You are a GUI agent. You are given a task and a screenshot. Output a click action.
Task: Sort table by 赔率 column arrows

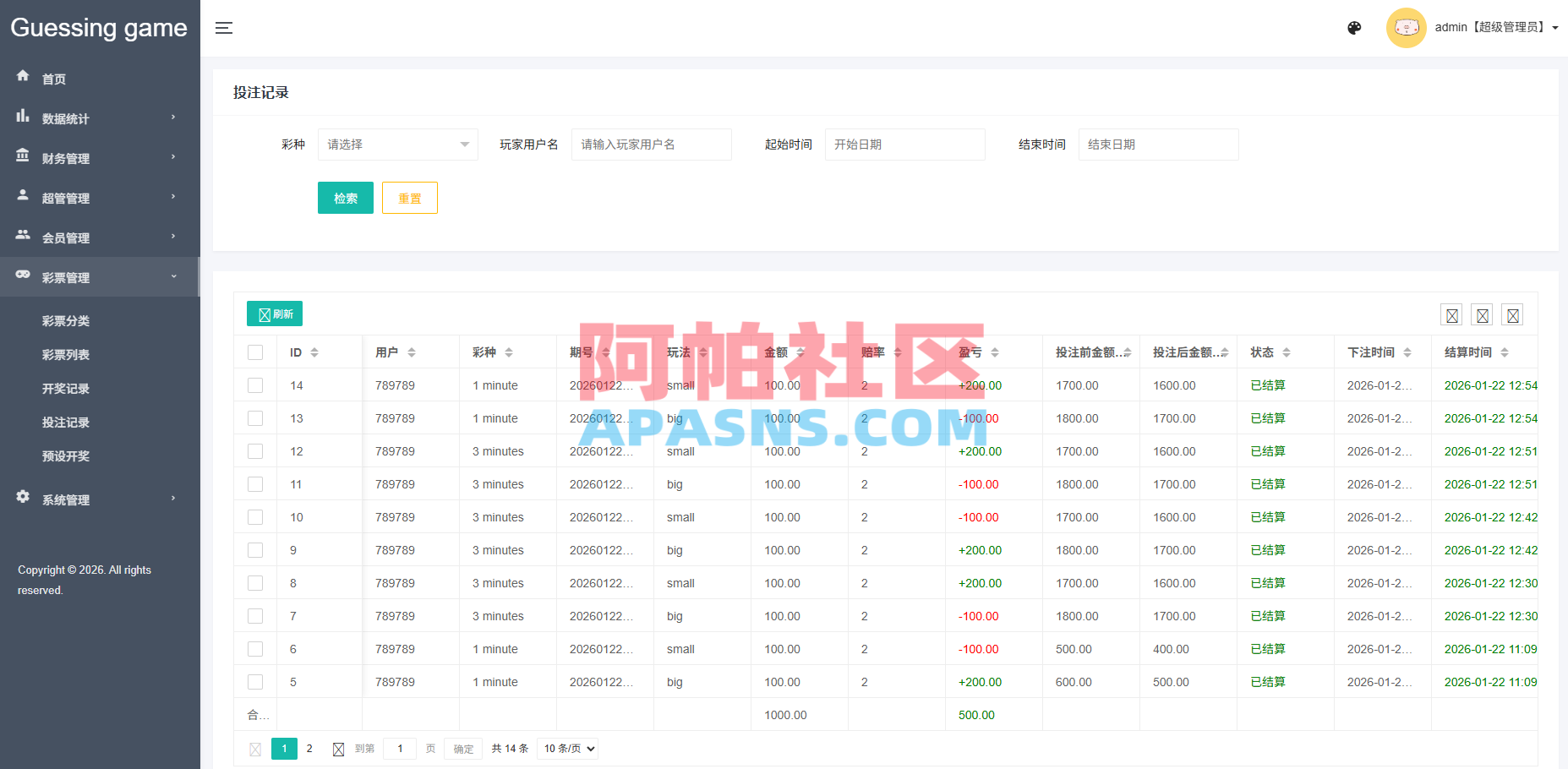click(898, 352)
